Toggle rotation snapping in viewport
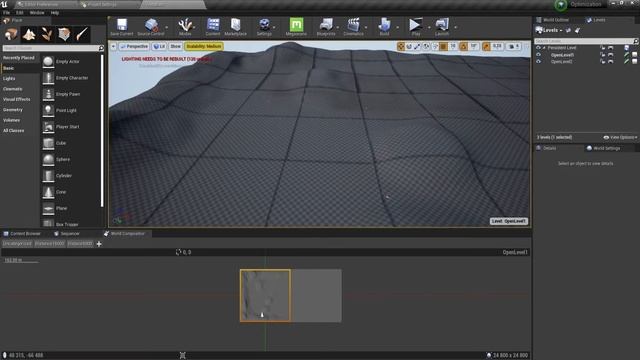This screenshot has width=640, height=360. [x=463, y=47]
